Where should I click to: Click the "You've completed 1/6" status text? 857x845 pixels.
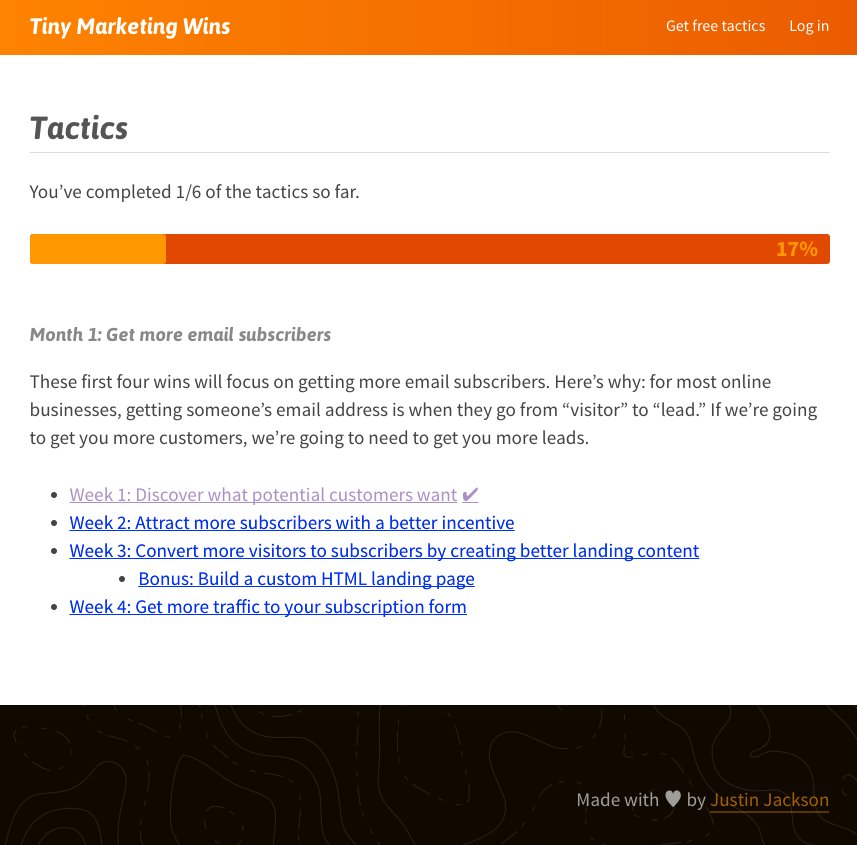(x=194, y=192)
